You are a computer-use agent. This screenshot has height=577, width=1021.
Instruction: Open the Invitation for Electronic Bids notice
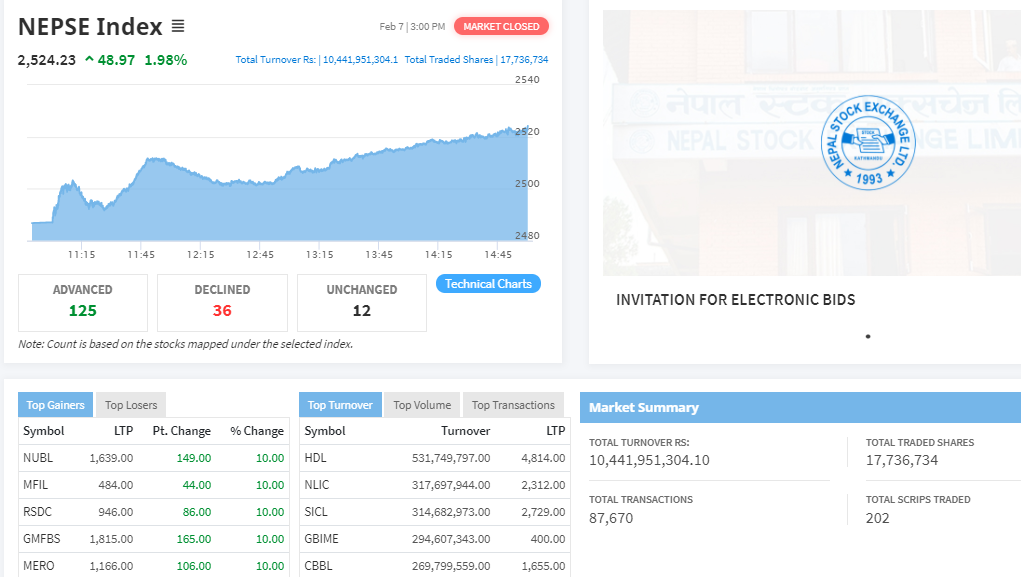click(x=736, y=300)
